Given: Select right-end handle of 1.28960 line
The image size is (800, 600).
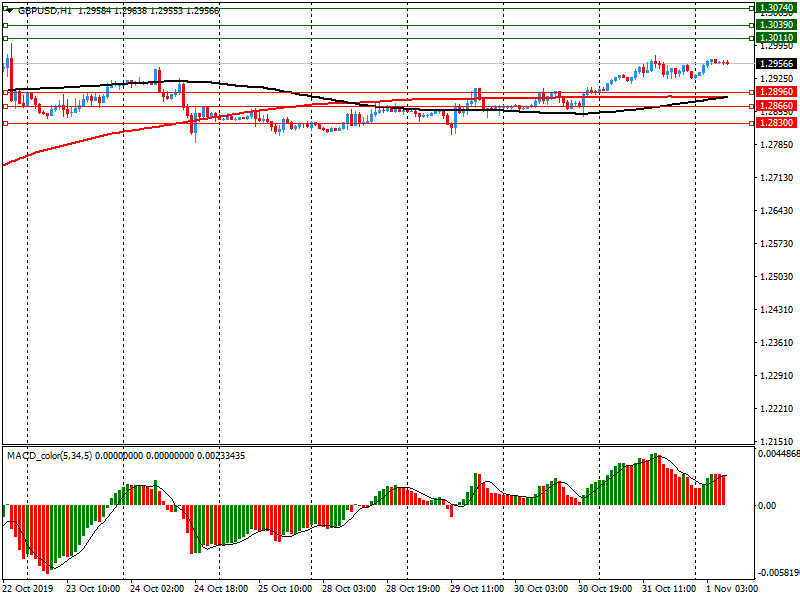Looking at the screenshot, I should [751, 91].
